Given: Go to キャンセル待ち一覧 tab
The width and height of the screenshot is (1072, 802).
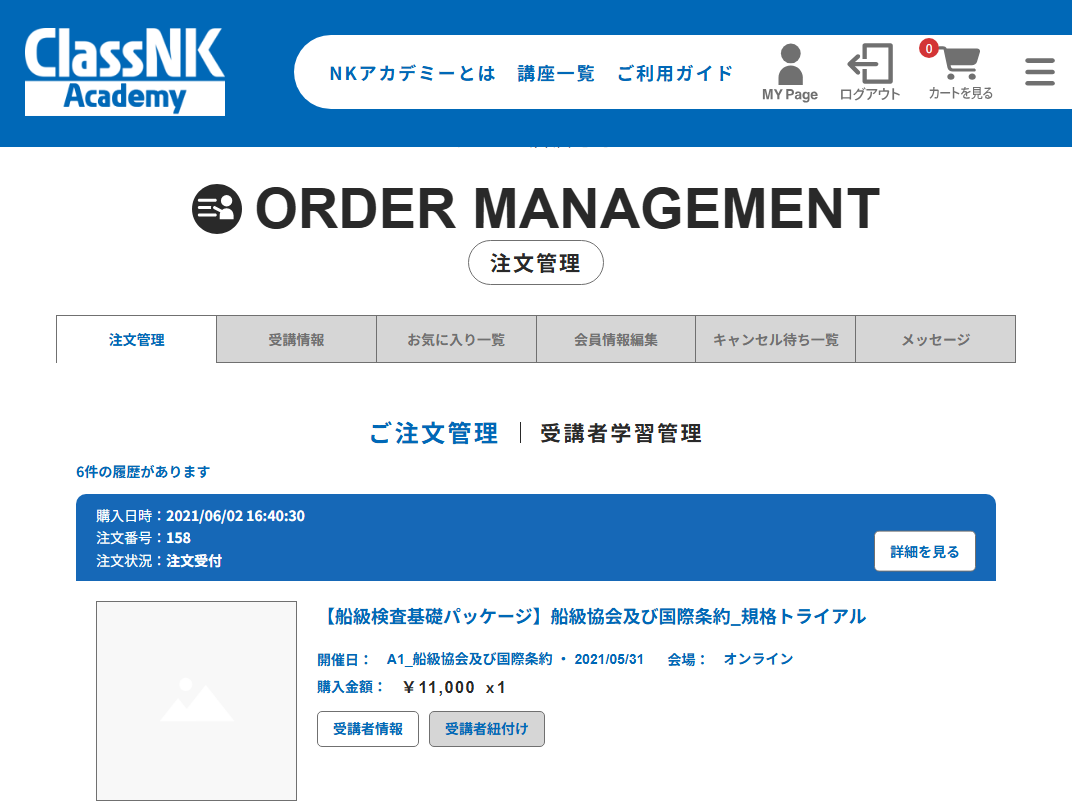Looking at the screenshot, I should [776, 340].
